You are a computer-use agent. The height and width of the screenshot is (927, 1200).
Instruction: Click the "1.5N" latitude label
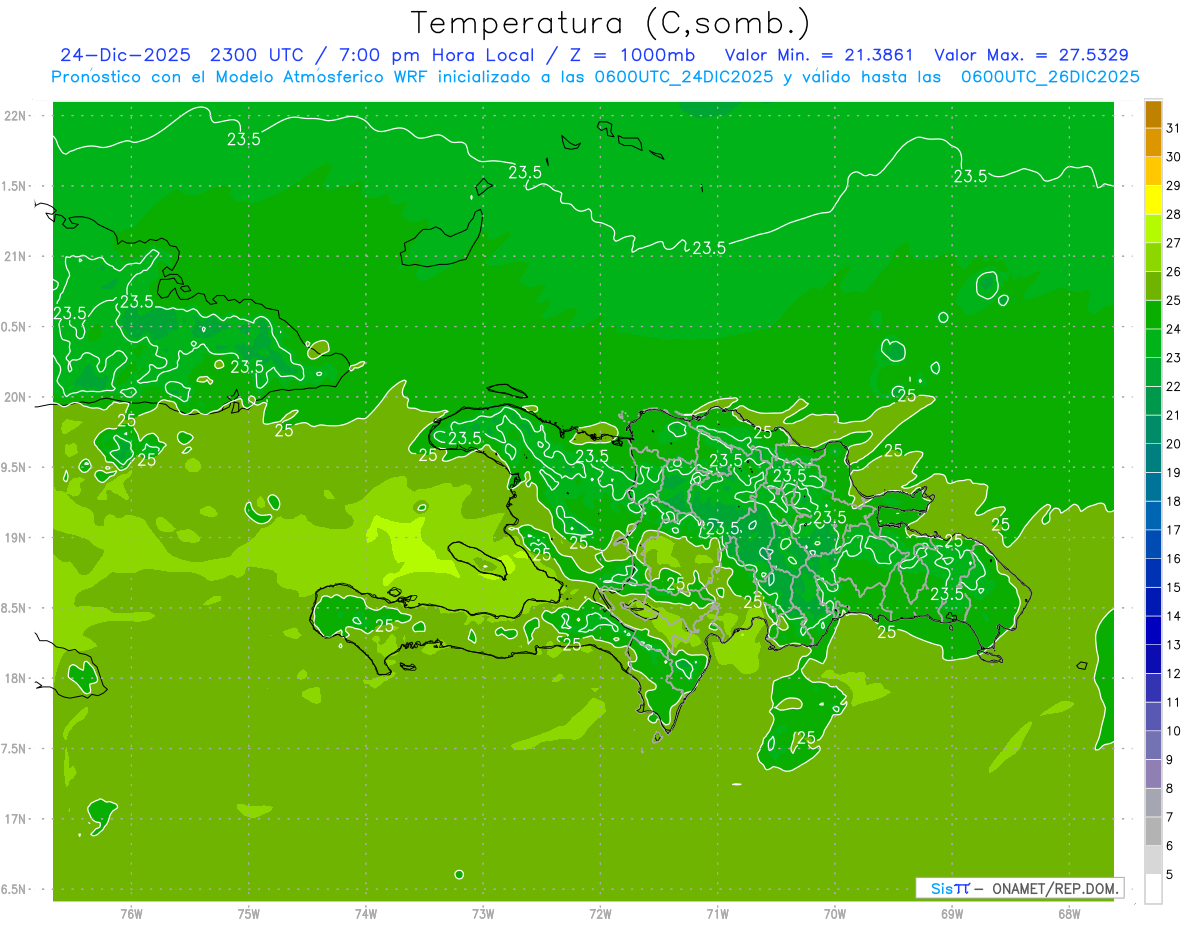point(15,186)
